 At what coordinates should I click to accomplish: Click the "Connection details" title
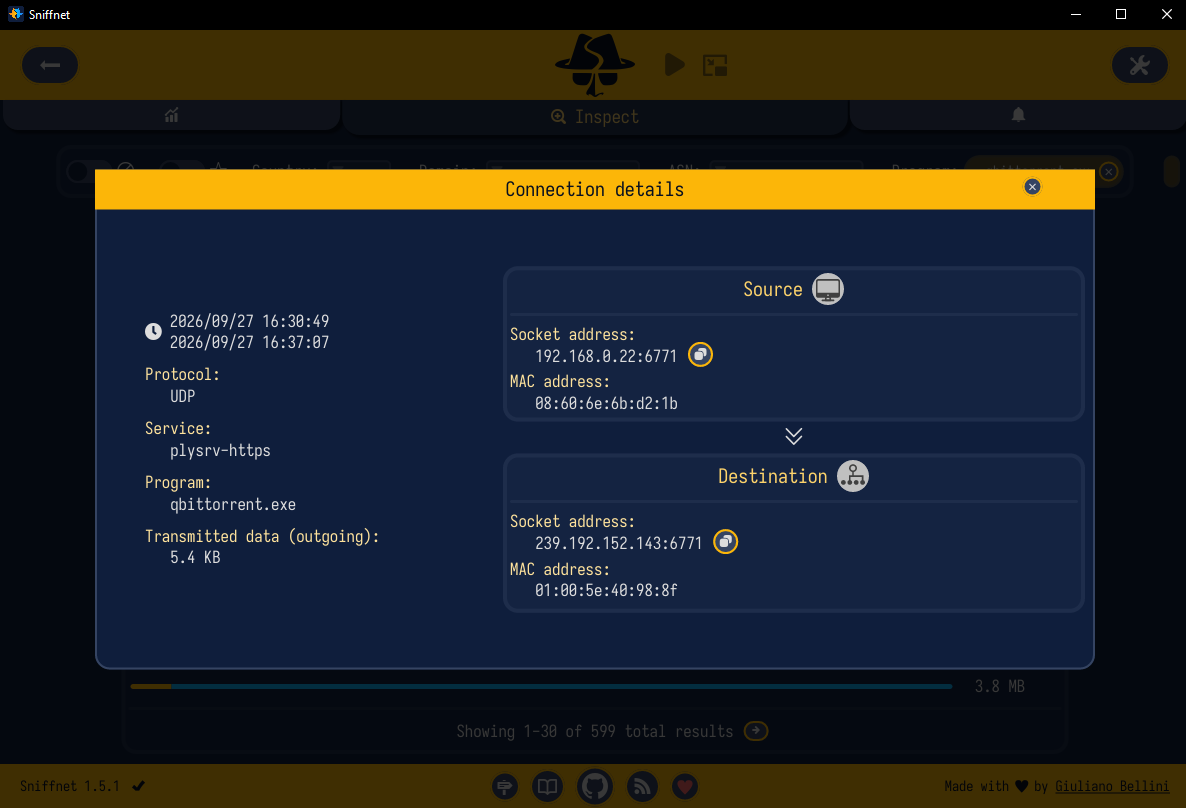(x=595, y=189)
